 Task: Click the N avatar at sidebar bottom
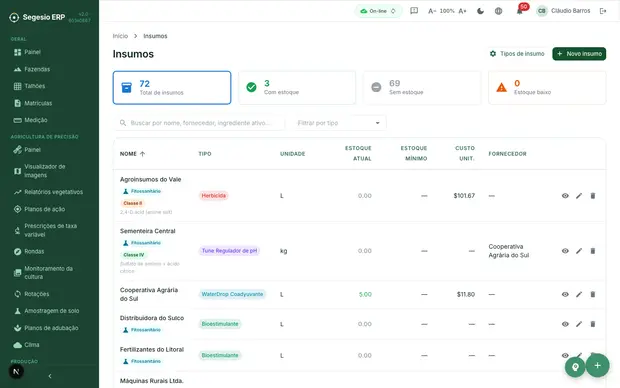point(16,371)
